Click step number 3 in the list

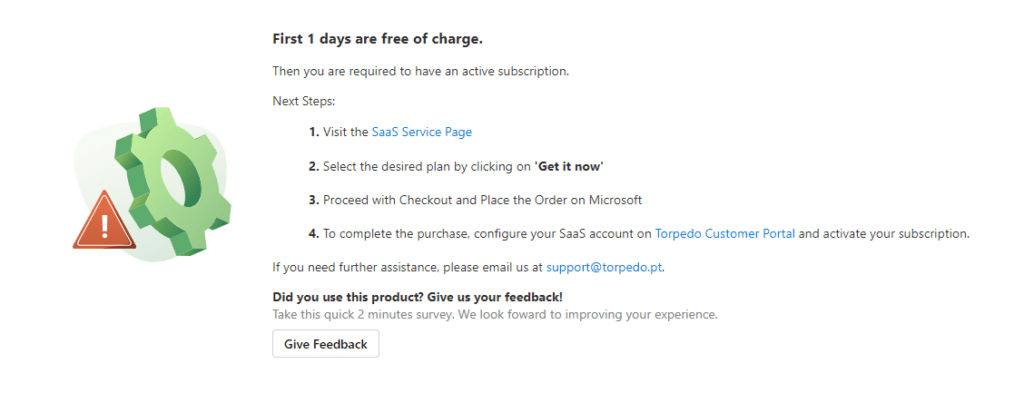(x=313, y=200)
